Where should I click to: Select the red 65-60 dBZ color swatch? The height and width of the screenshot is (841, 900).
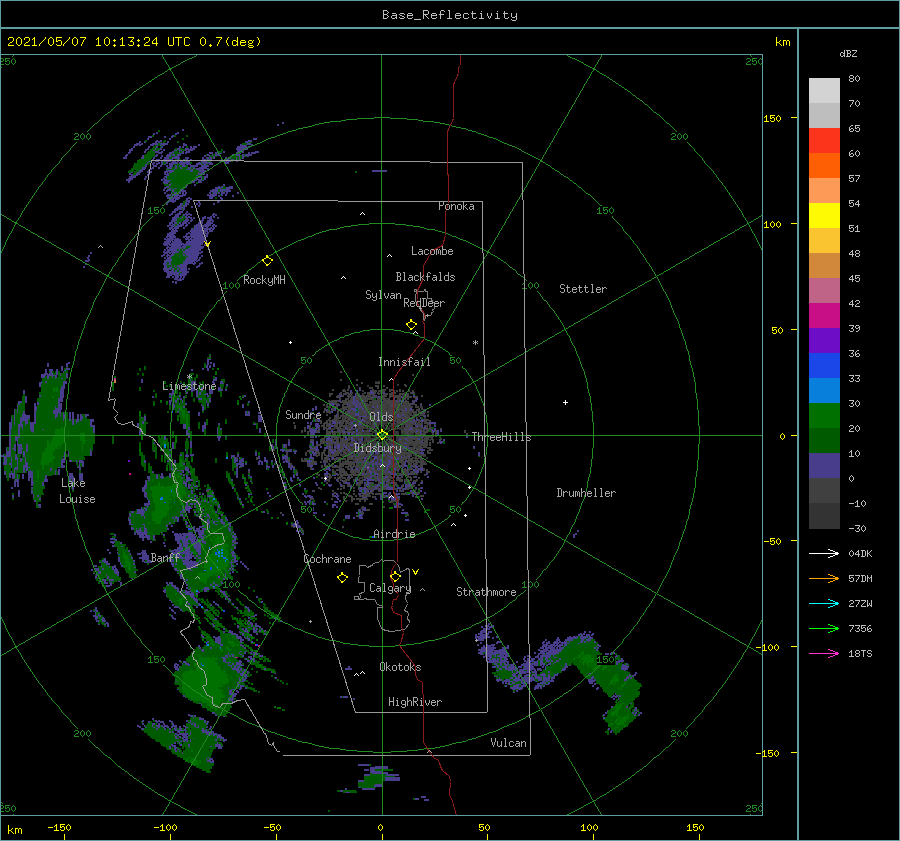(x=824, y=141)
